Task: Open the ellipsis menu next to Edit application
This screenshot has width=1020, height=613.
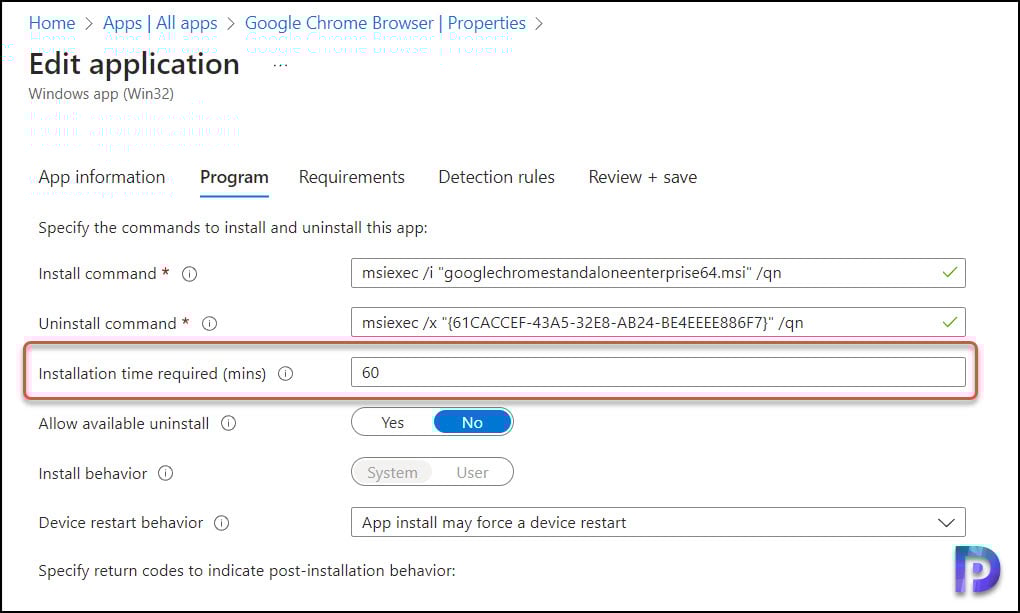Action: 280,66
